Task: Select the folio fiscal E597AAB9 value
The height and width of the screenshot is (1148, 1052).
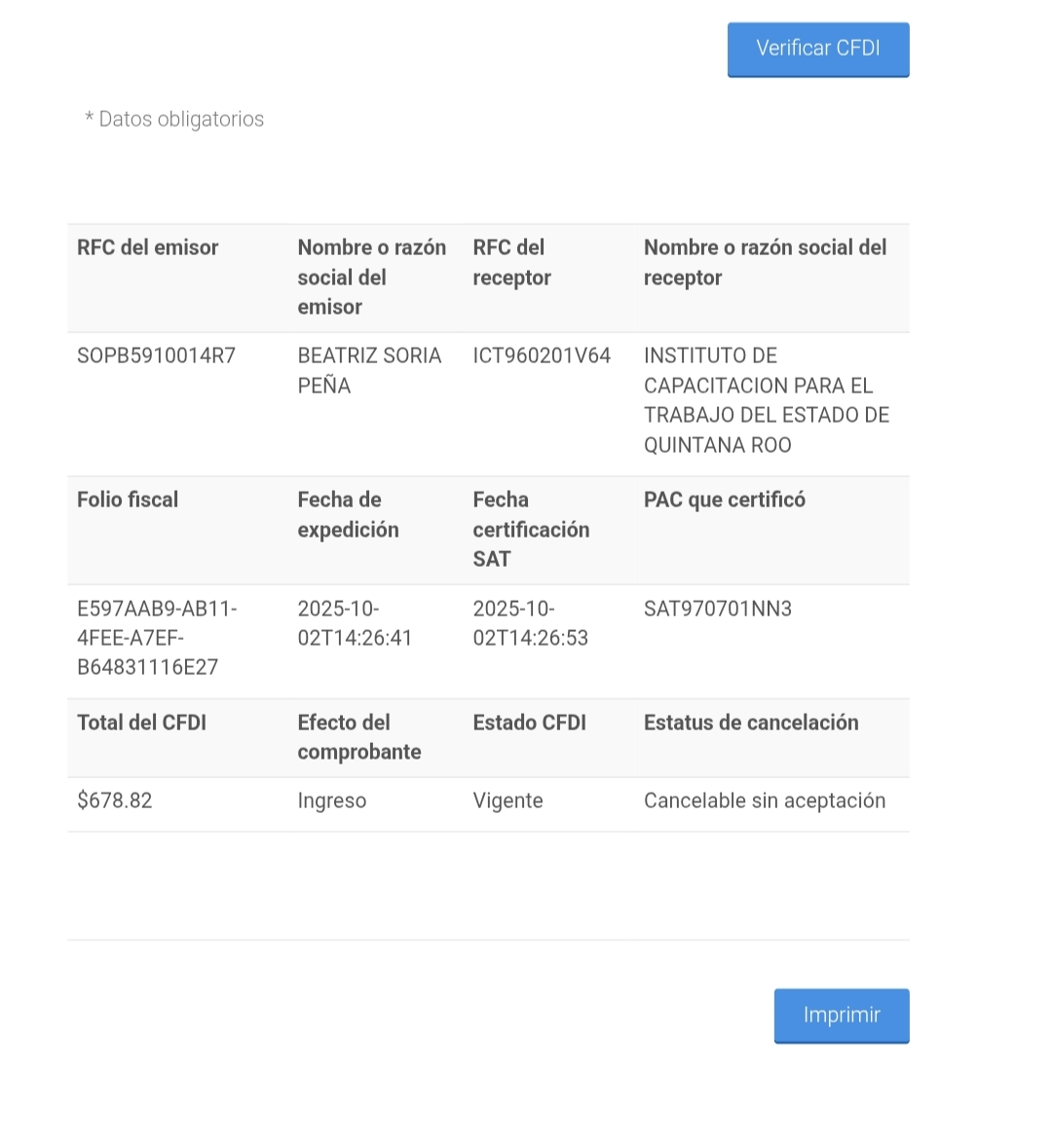Action: (158, 638)
